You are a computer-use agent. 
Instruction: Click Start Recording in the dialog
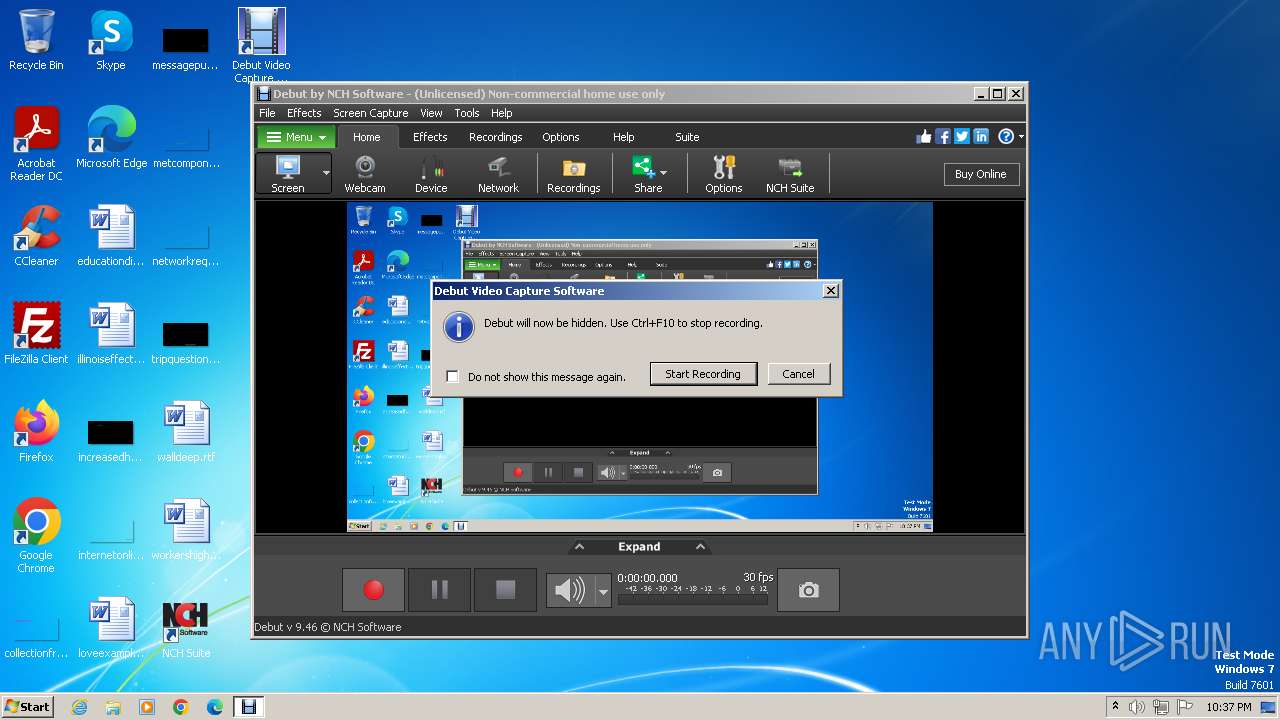pos(703,374)
